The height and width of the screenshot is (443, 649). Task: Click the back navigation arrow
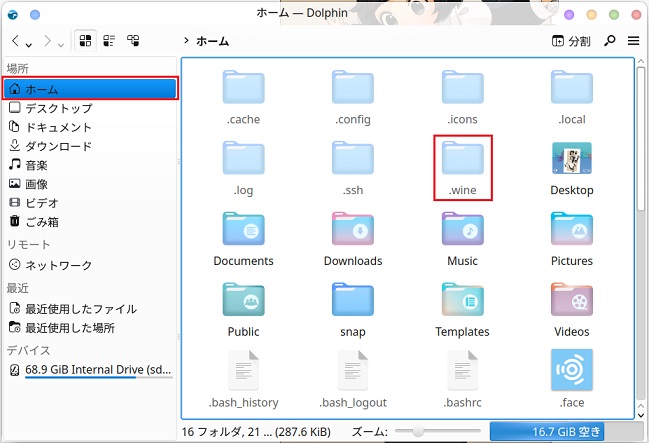[x=16, y=42]
